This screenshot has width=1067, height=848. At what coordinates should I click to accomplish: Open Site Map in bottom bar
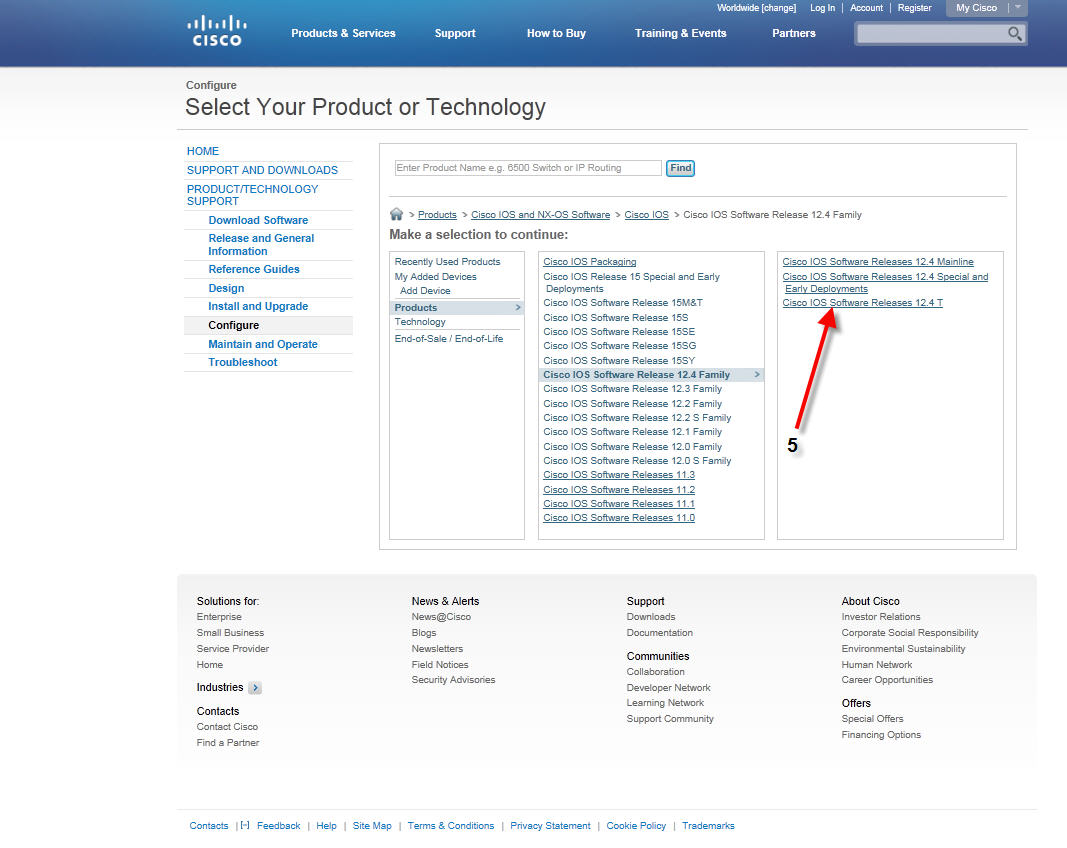[x=372, y=826]
